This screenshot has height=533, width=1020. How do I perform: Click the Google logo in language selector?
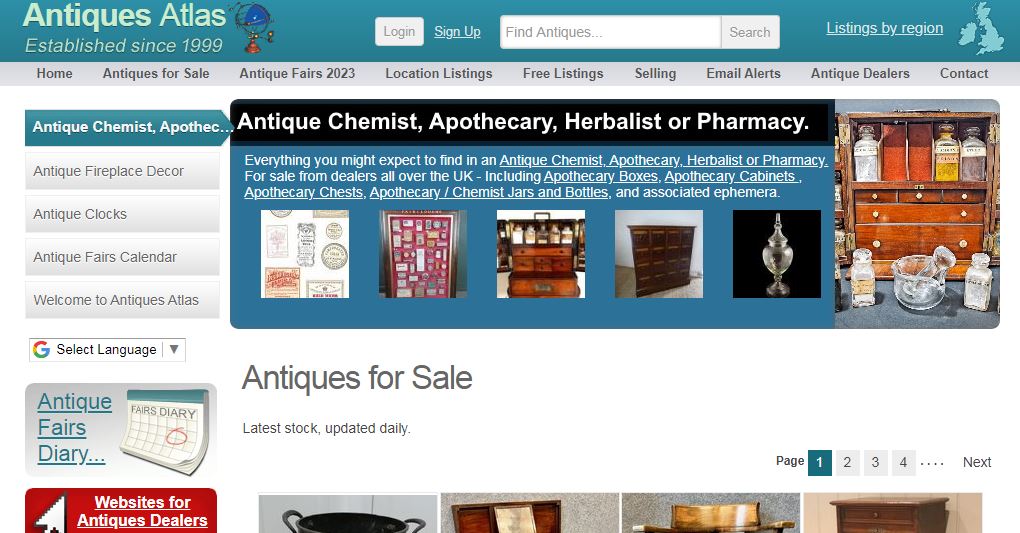[42, 349]
